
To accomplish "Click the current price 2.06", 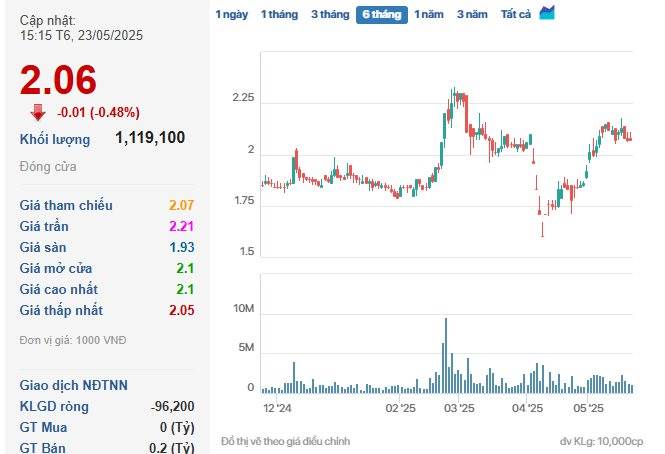I will tap(58, 80).
